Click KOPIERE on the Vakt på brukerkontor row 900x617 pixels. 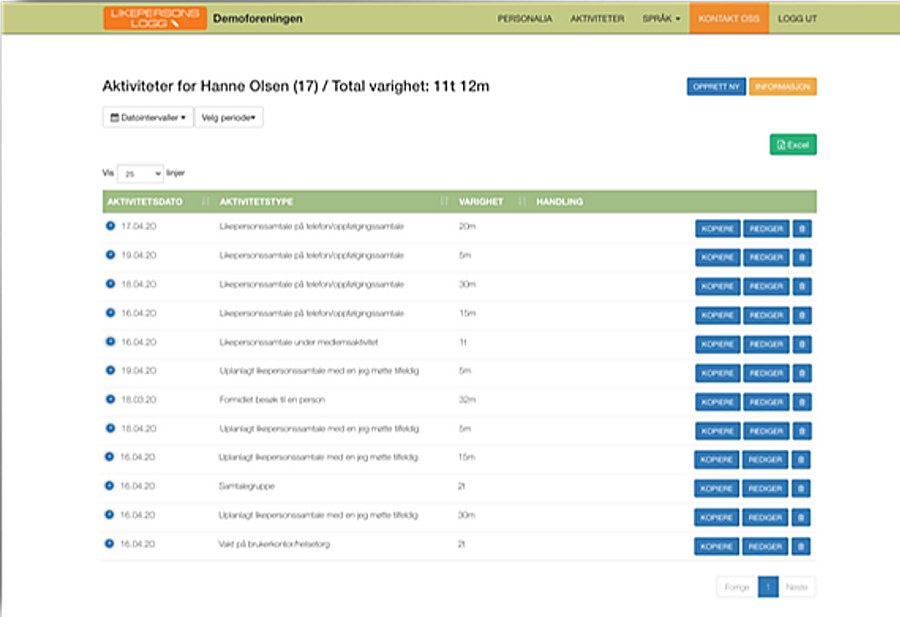716,546
